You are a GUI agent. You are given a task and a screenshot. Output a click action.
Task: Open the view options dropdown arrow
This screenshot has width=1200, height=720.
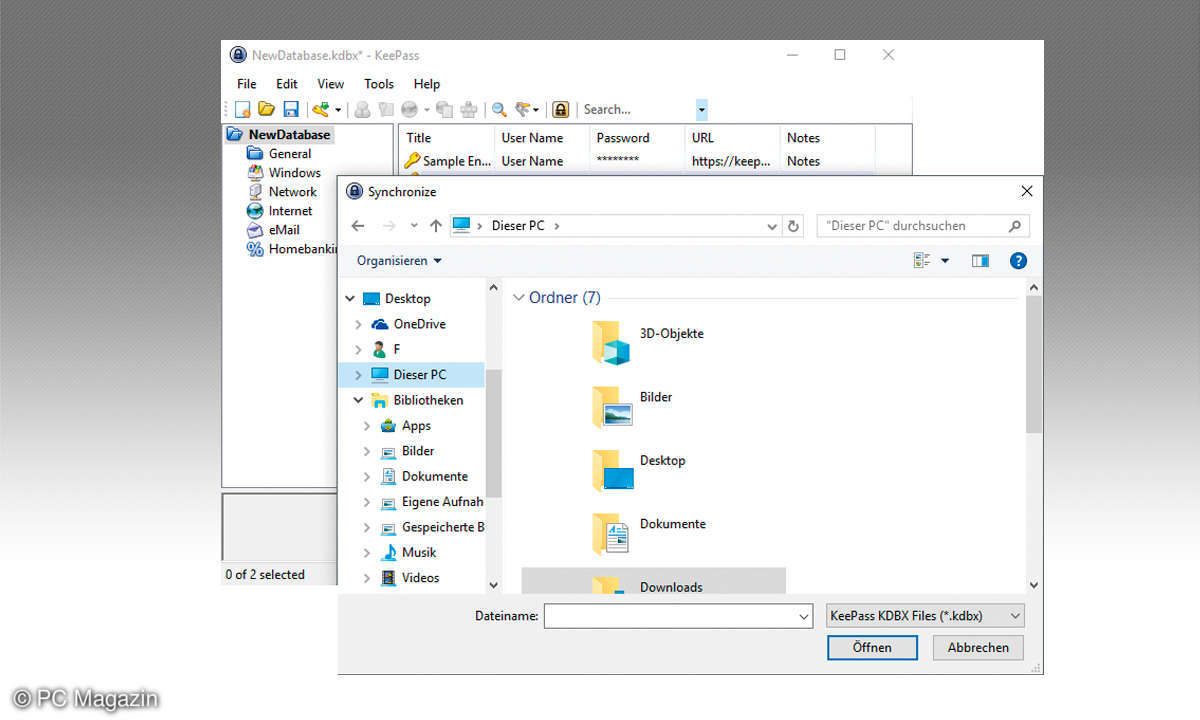click(x=945, y=261)
